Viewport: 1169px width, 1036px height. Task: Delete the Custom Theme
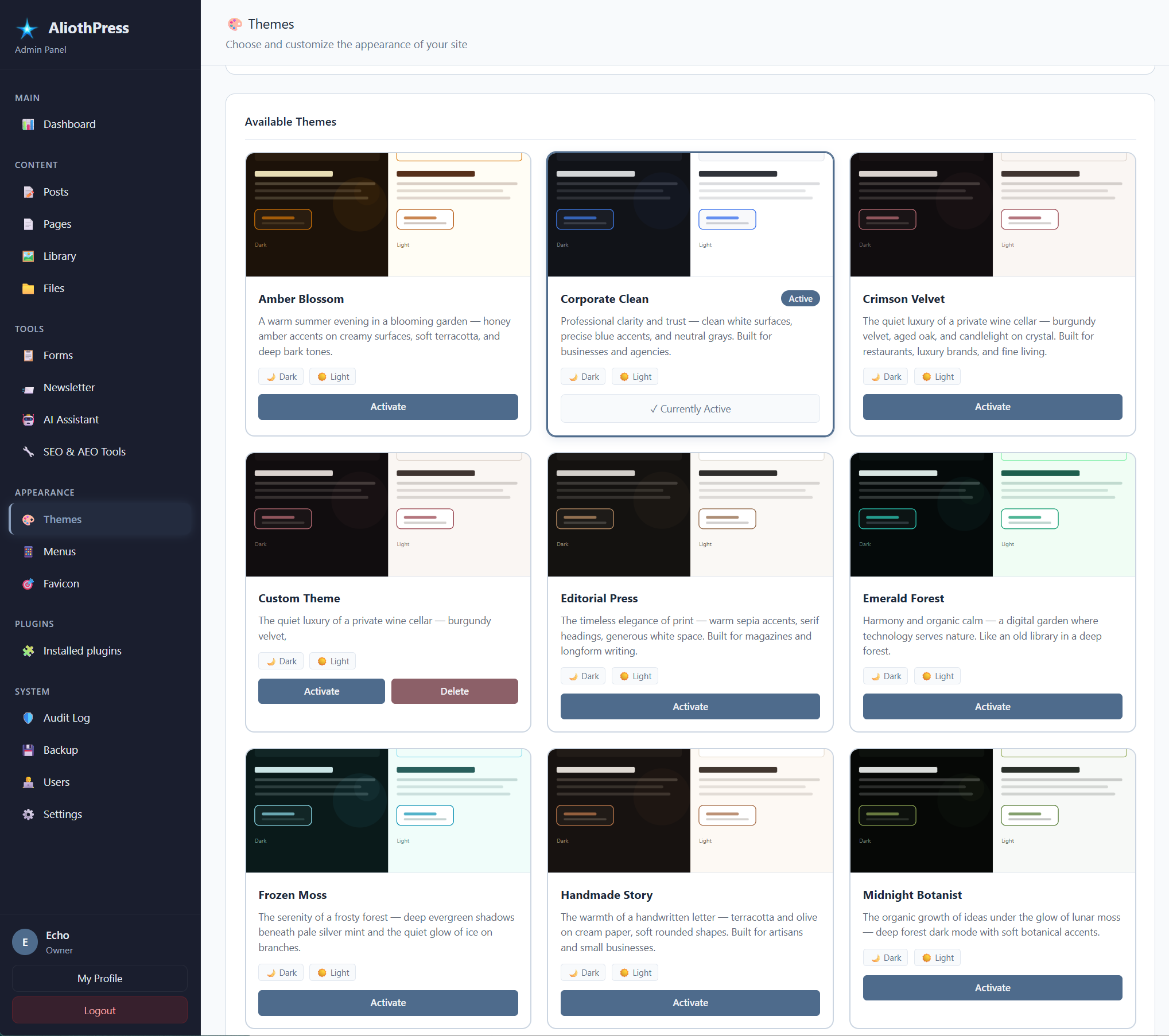click(455, 691)
